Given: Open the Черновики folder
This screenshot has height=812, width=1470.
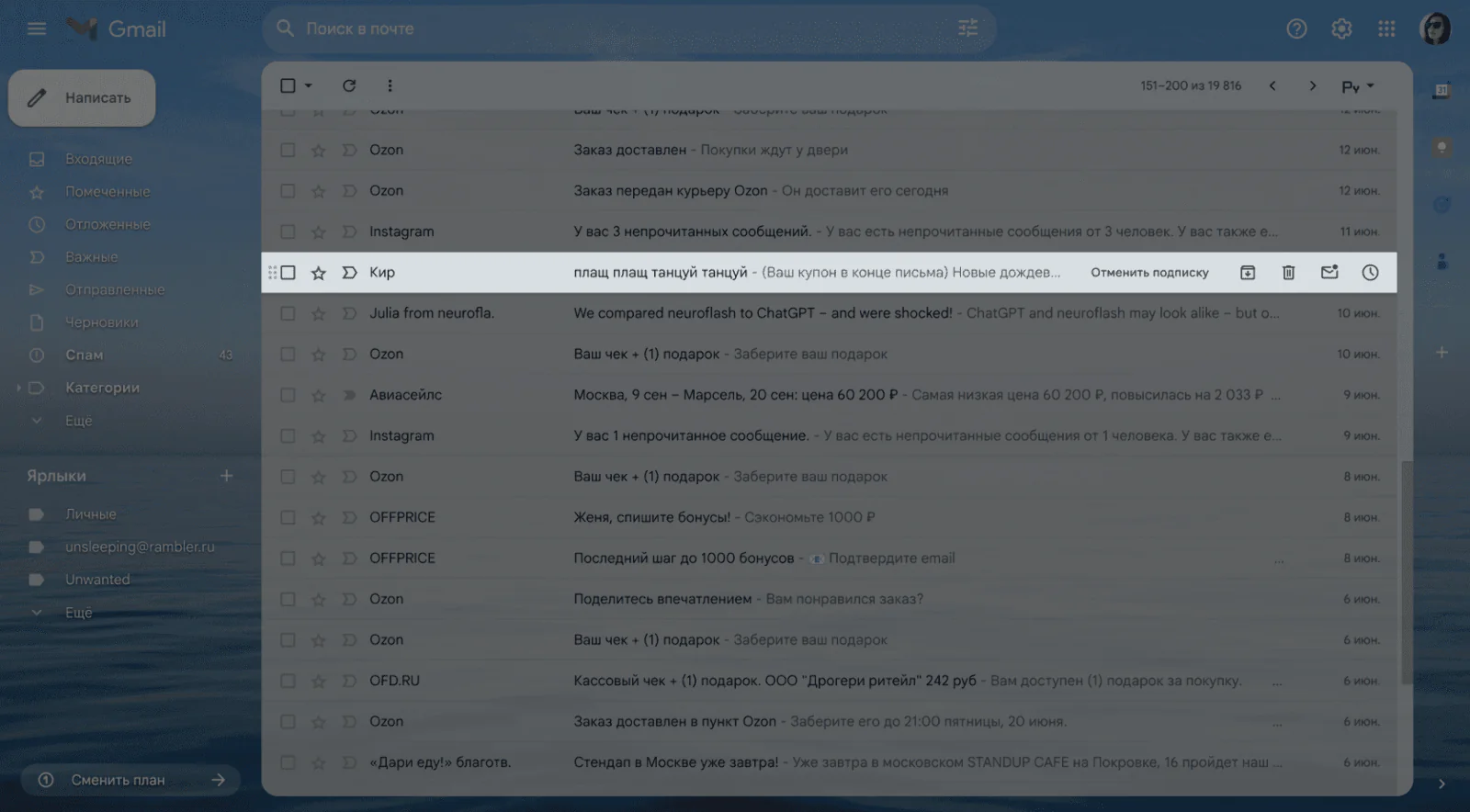Looking at the screenshot, I should (x=101, y=322).
